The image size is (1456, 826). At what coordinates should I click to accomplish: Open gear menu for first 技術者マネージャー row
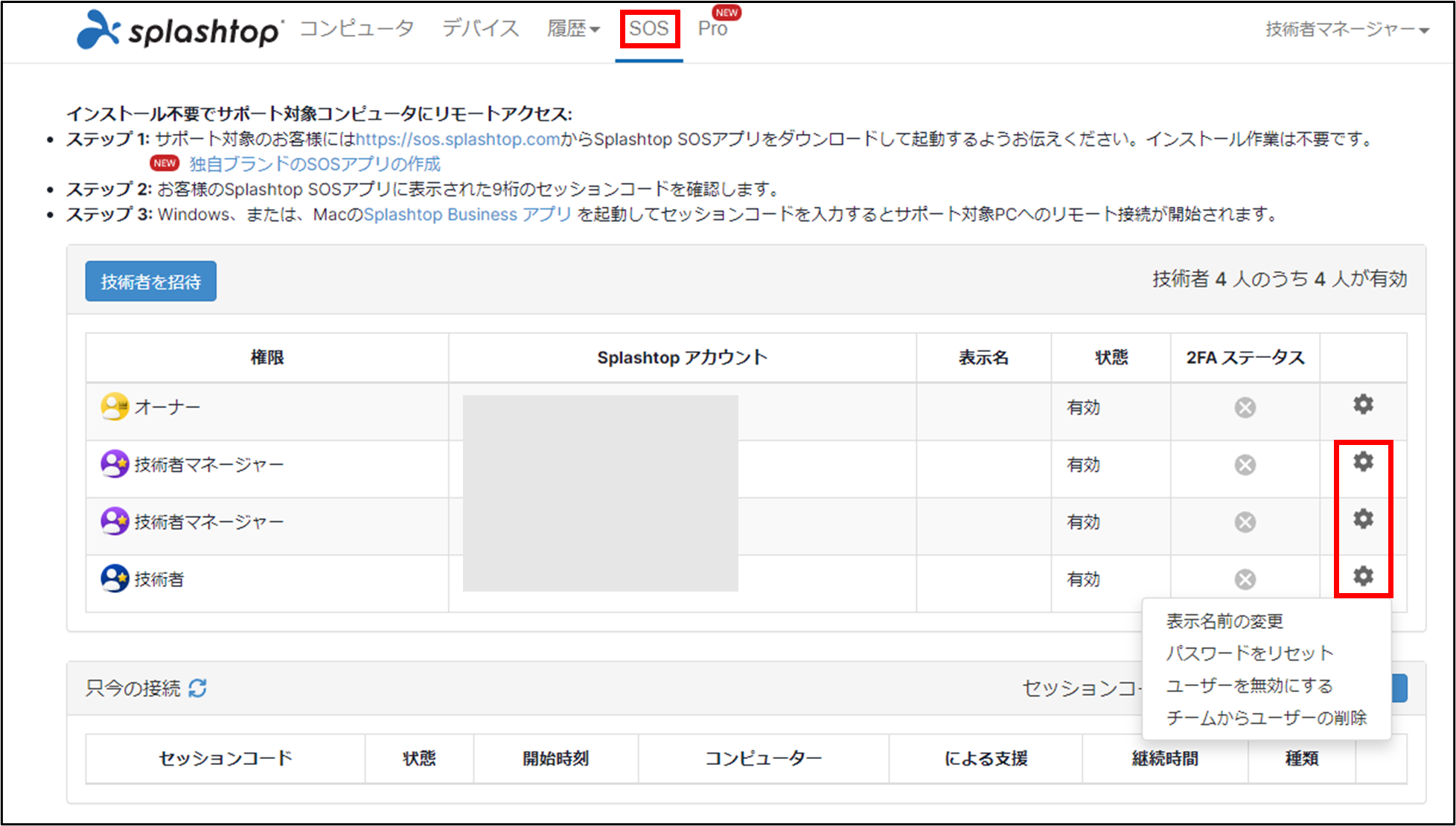click(x=1363, y=461)
